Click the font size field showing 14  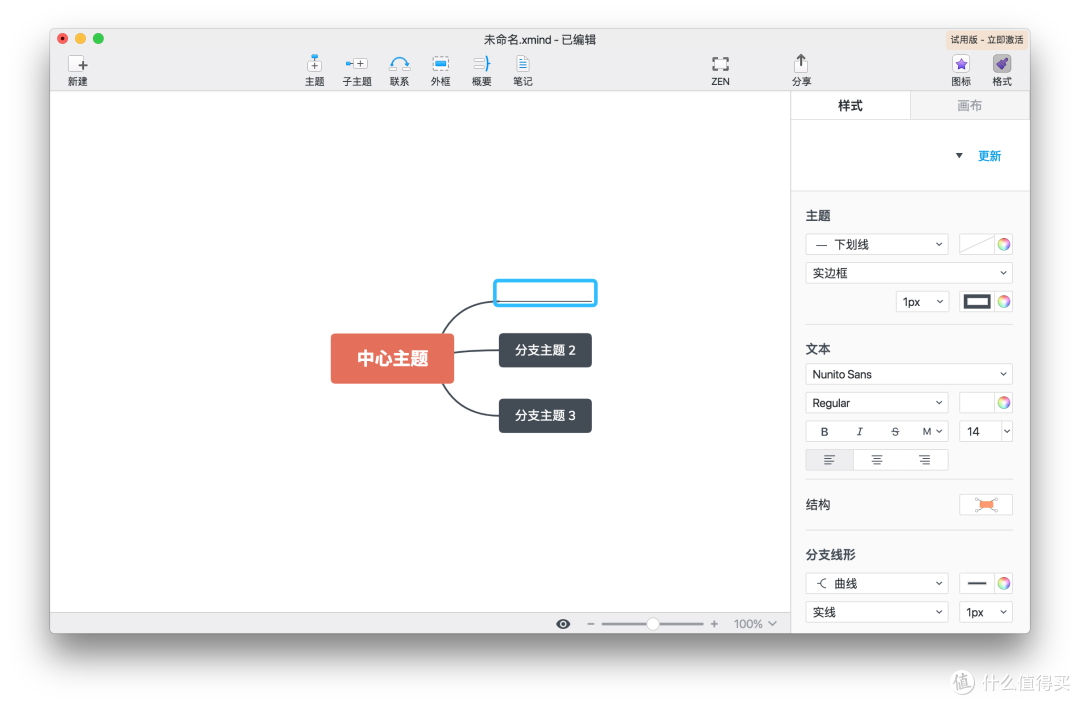[x=979, y=432]
